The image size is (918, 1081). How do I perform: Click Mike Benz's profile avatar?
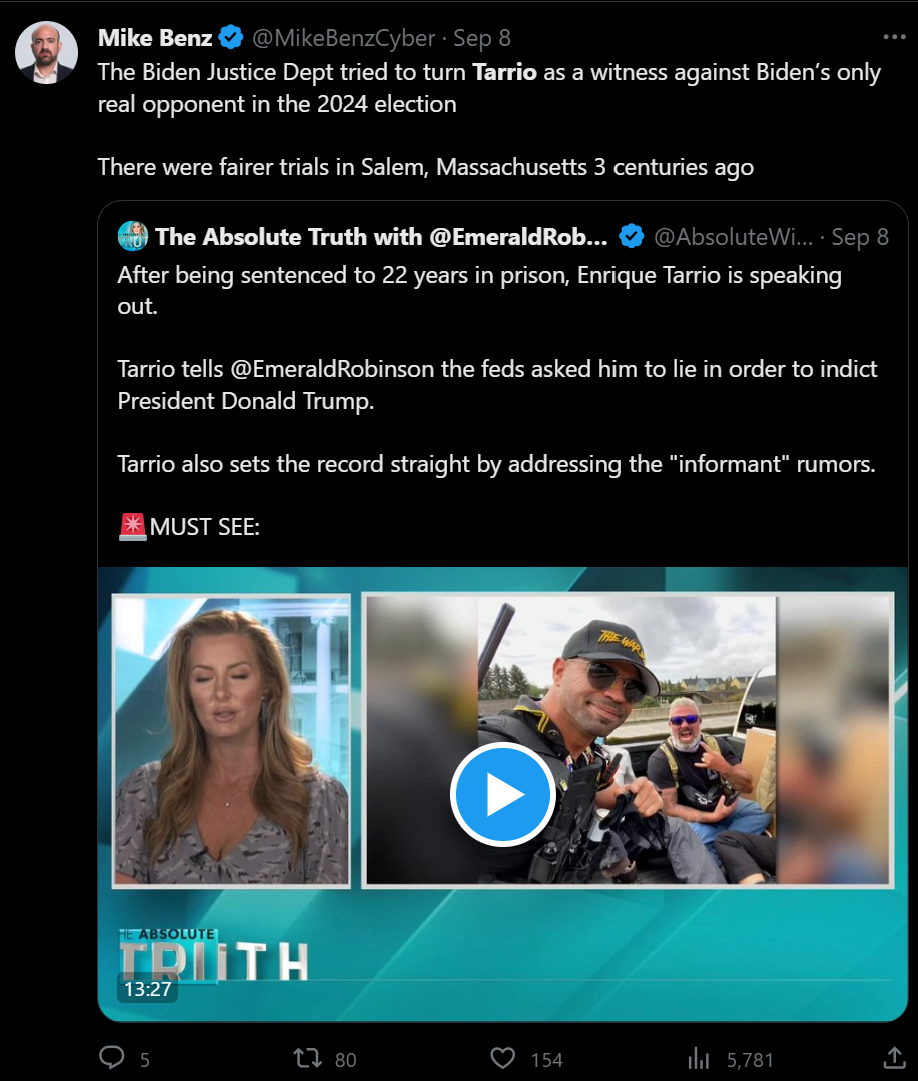pos(47,51)
